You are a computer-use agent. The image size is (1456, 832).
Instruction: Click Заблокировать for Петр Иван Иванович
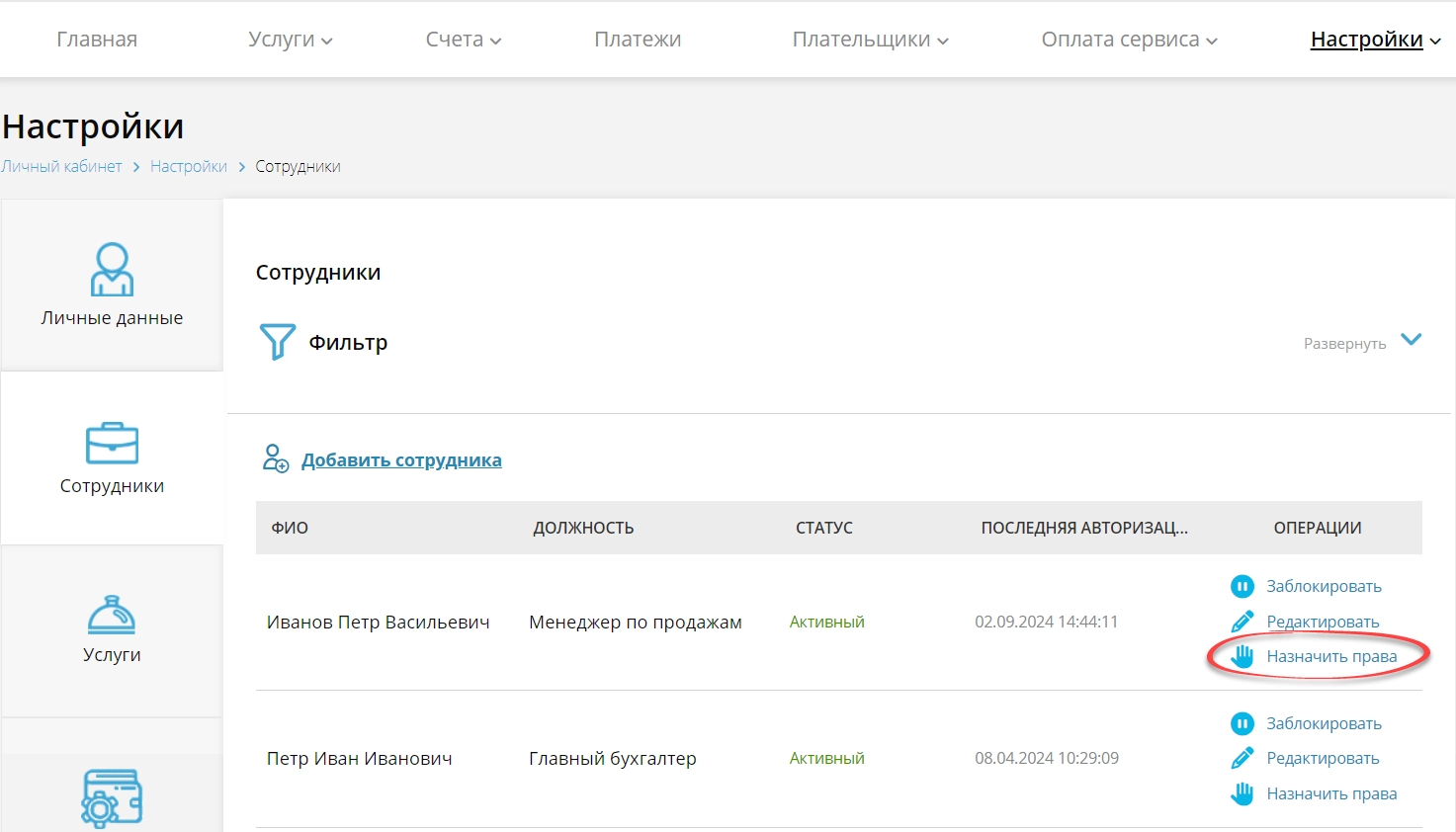click(x=1324, y=724)
